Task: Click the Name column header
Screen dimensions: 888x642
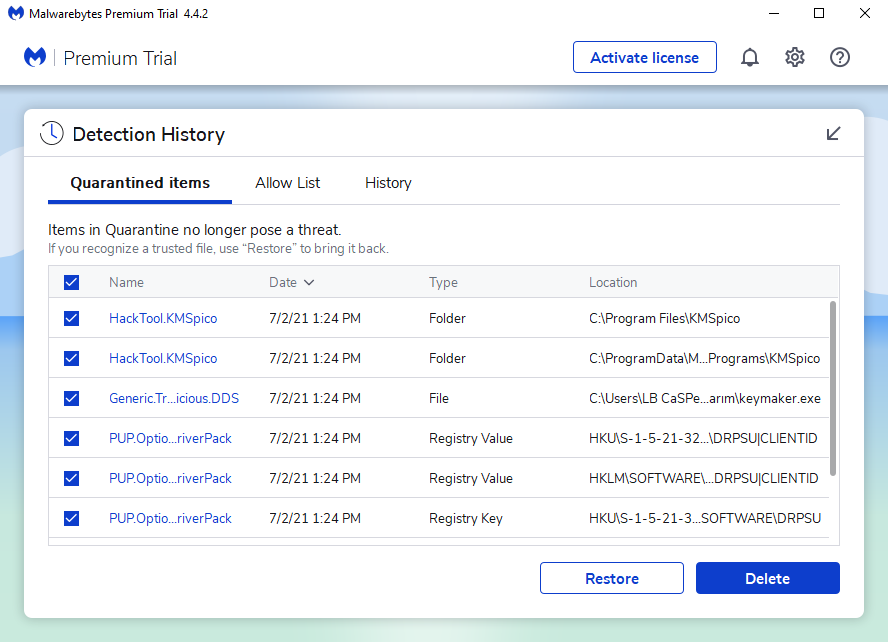Action: [126, 283]
